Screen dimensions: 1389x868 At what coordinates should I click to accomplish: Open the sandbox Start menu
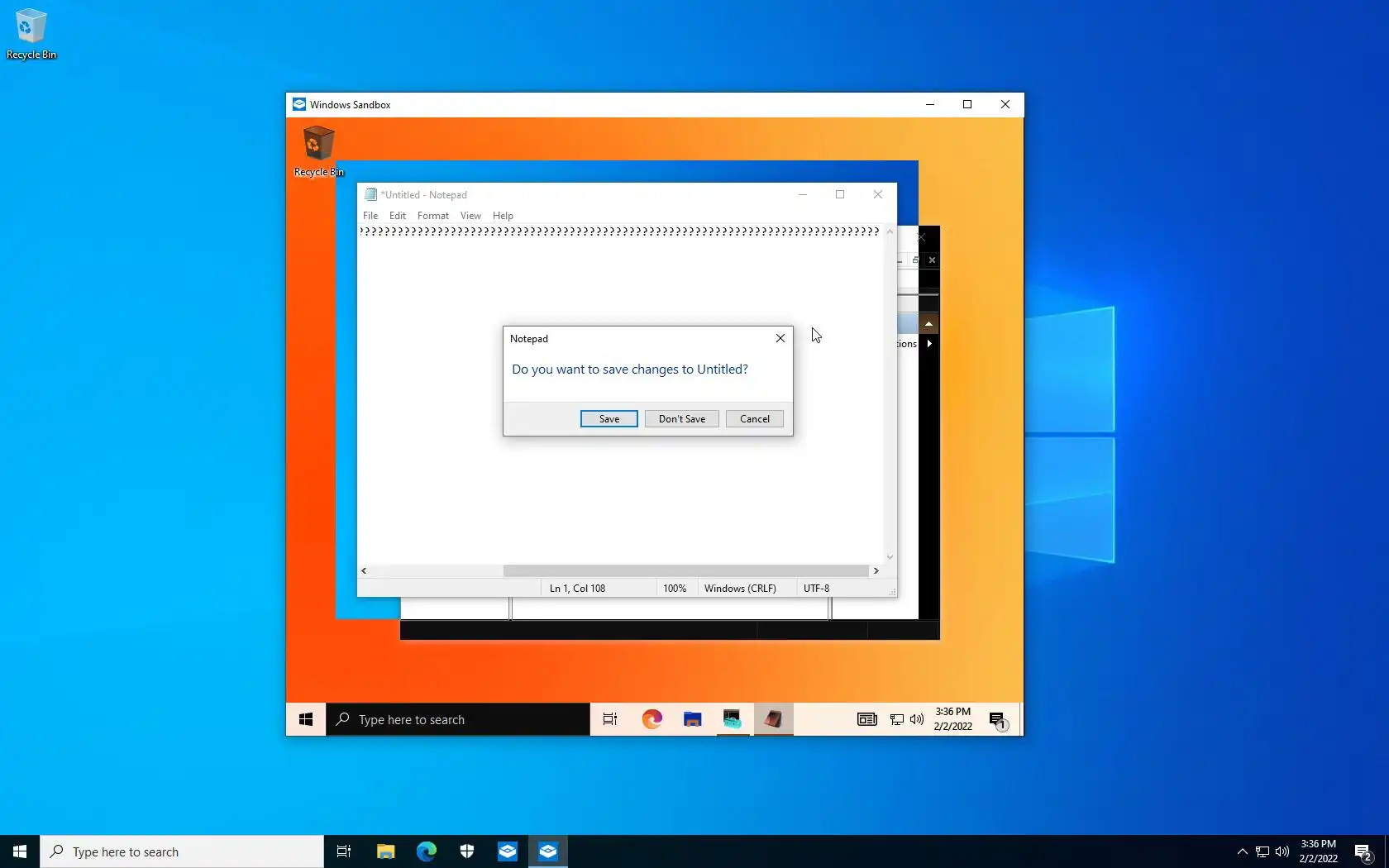(x=306, y=719)
